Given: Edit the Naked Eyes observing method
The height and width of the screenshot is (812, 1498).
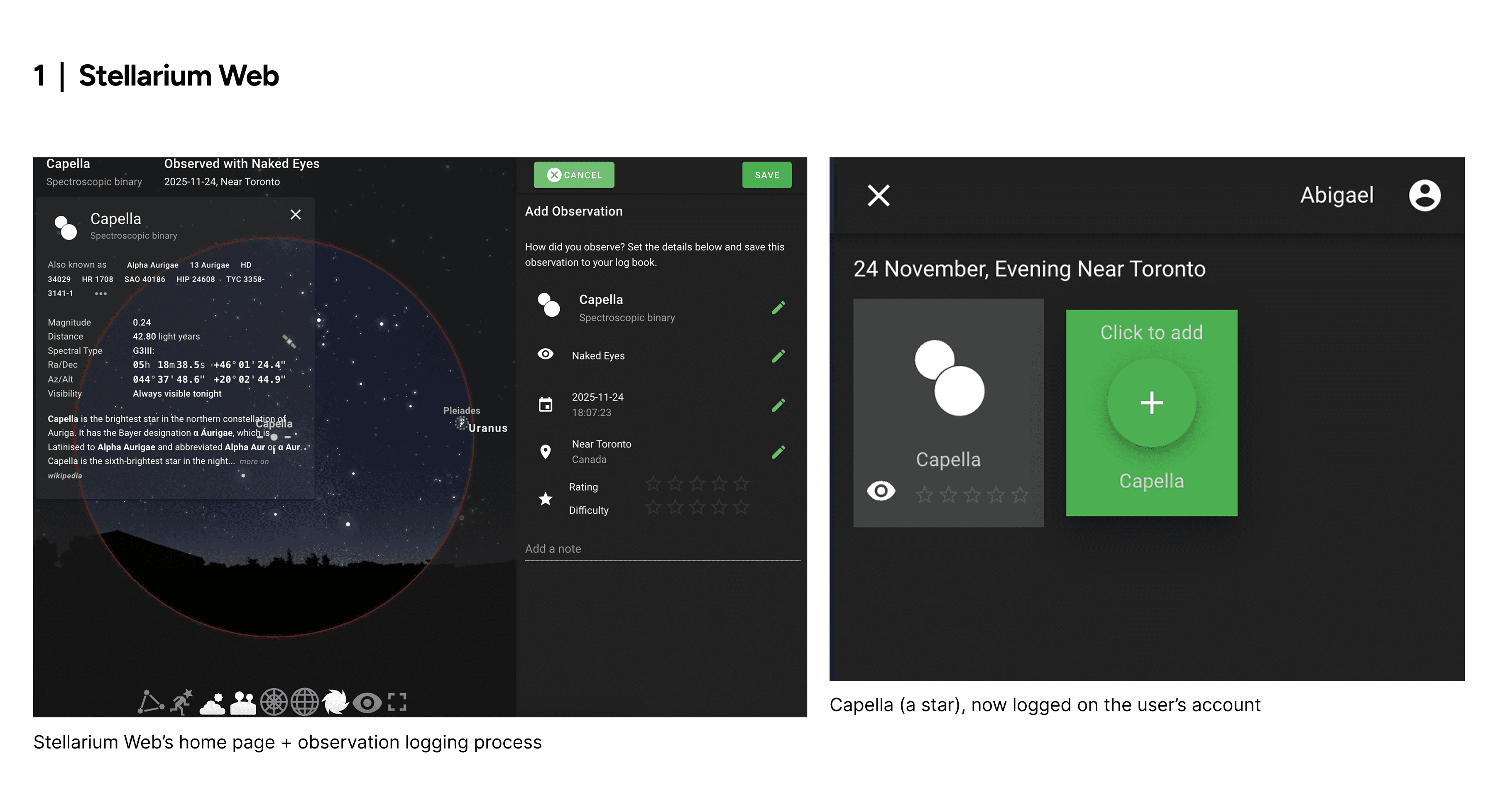Looking at the screenshot, I should 778,356.
